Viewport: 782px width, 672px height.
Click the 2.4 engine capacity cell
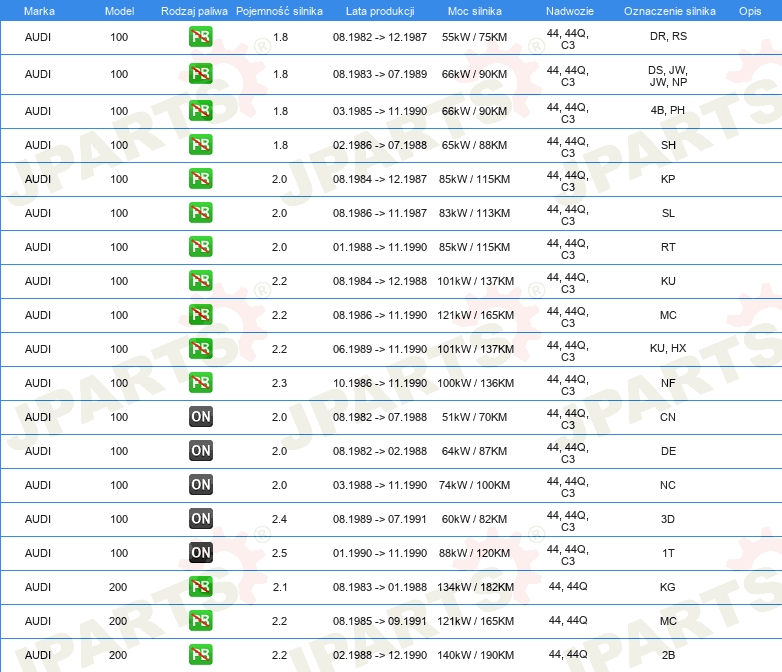pyautogui.click(x=279, y=519)
